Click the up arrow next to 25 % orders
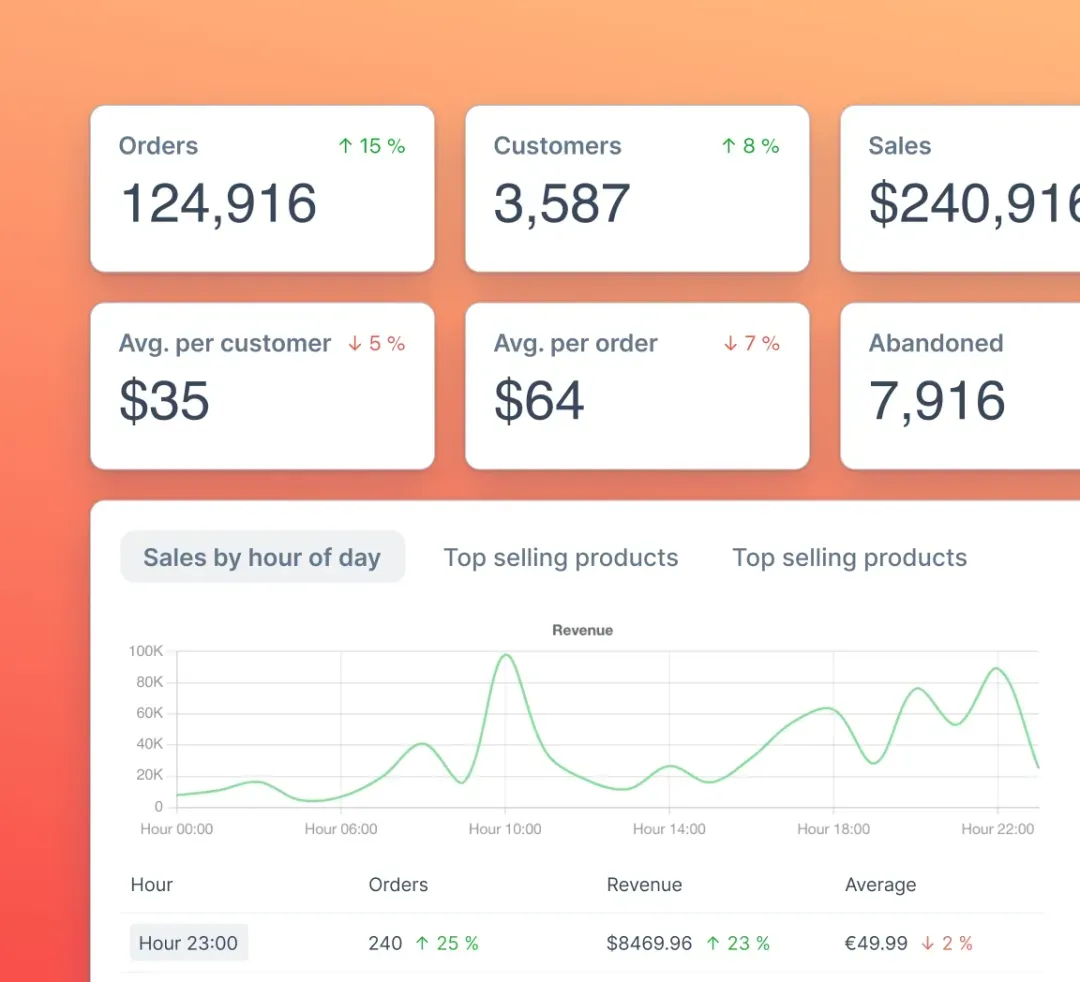The image size is (1080, 982). tap(422, 943)
